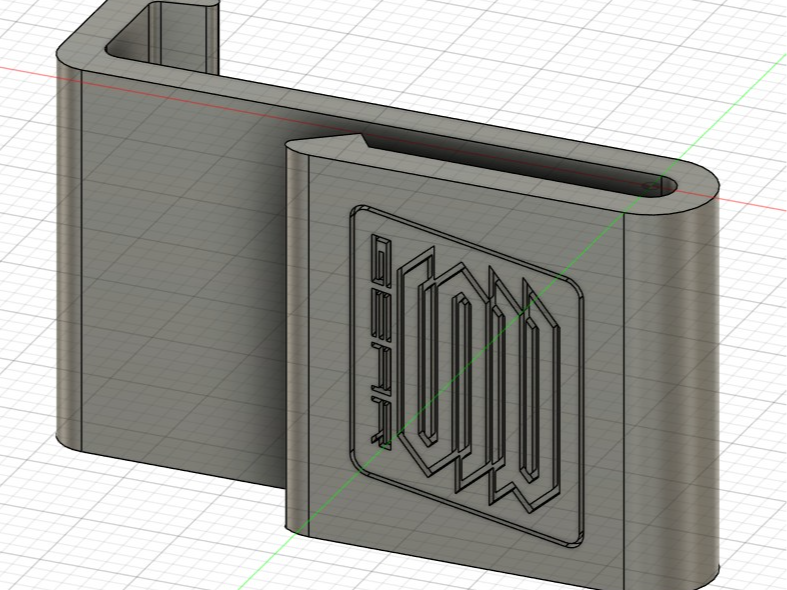787x590 pixels.
Task: Select the embossed logo badge on the clip
Action: coord(467,375)
